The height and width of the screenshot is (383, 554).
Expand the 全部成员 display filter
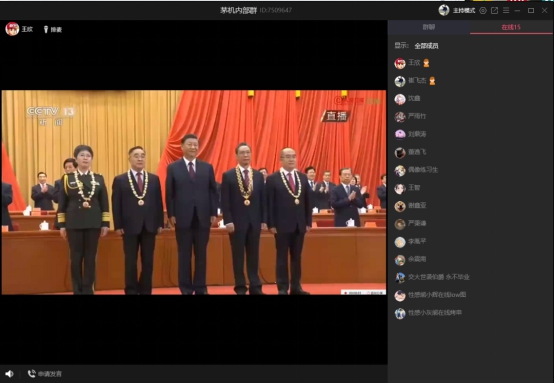coord(426,46)
